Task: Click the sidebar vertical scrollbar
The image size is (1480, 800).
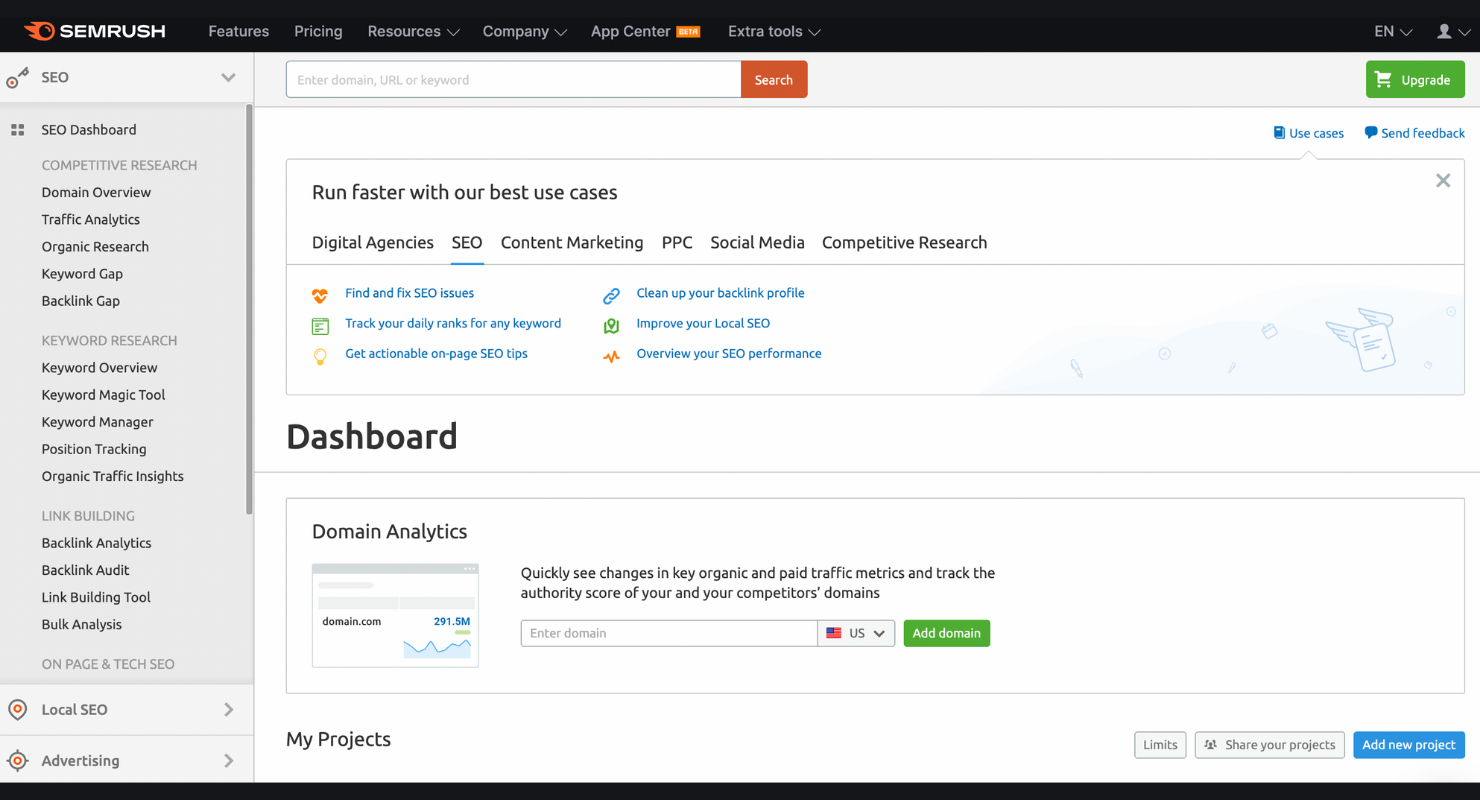Action: (249, 310)
